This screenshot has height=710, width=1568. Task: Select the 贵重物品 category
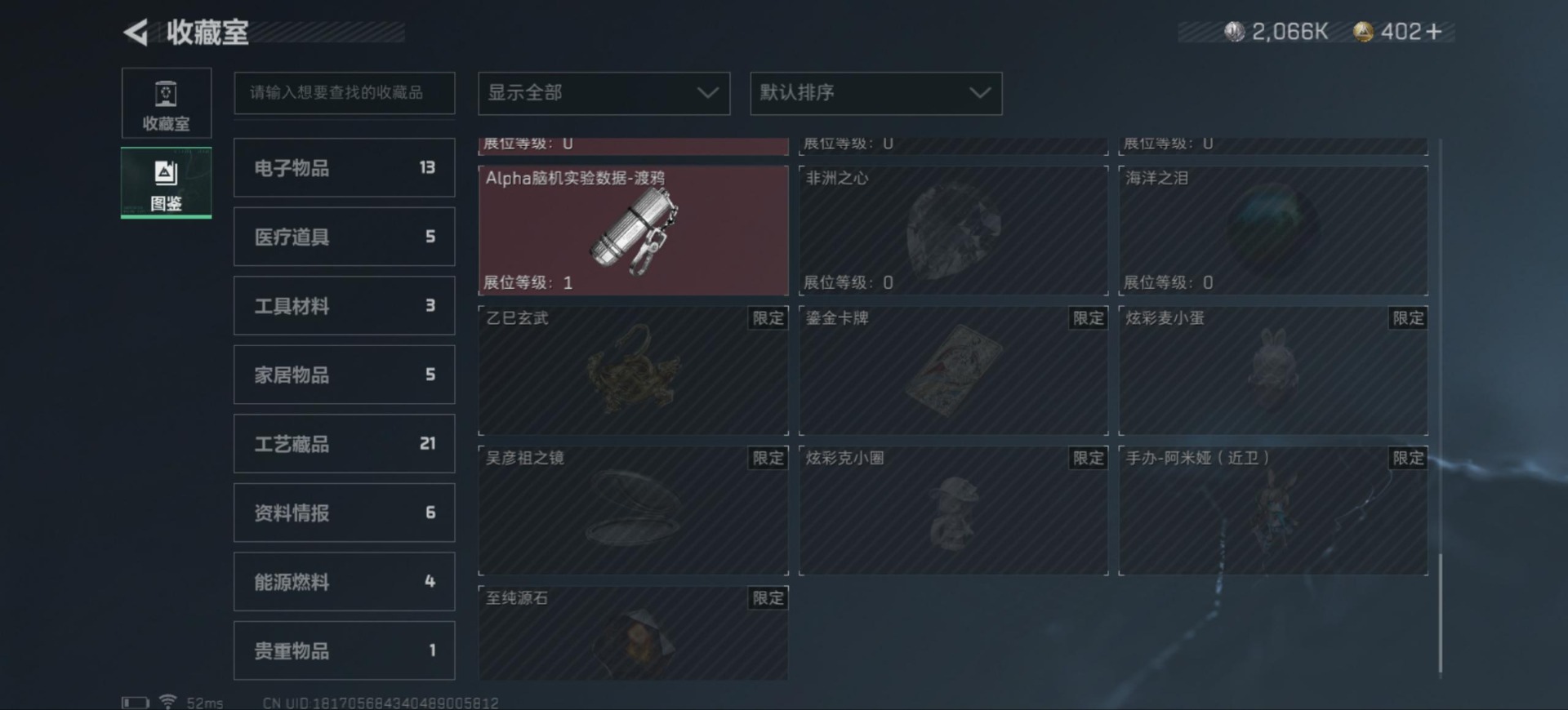point(344,650)
